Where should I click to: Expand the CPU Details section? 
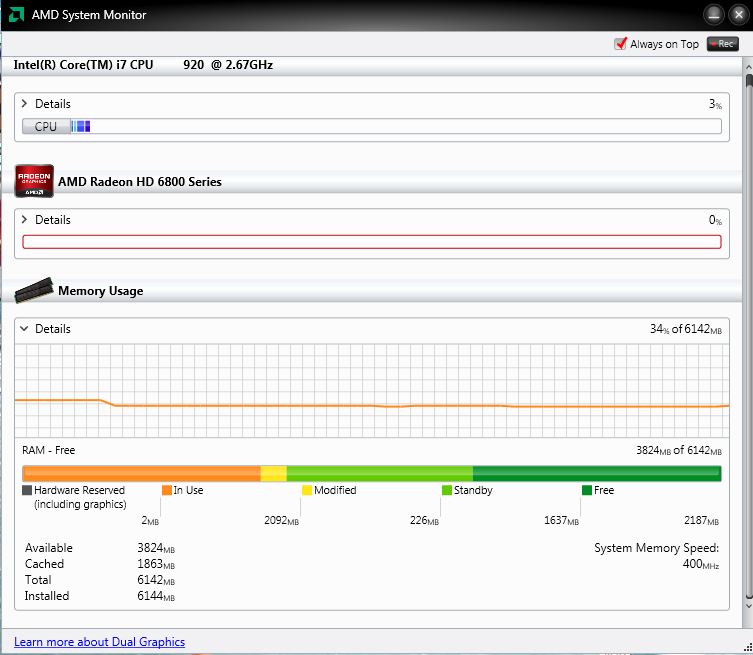click(x=24, y=103)
